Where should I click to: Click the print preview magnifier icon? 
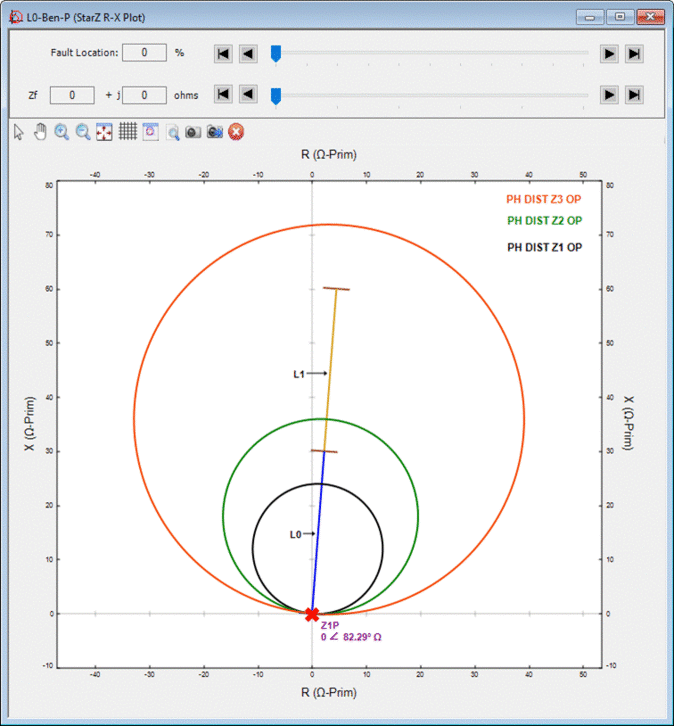(173, 131)
